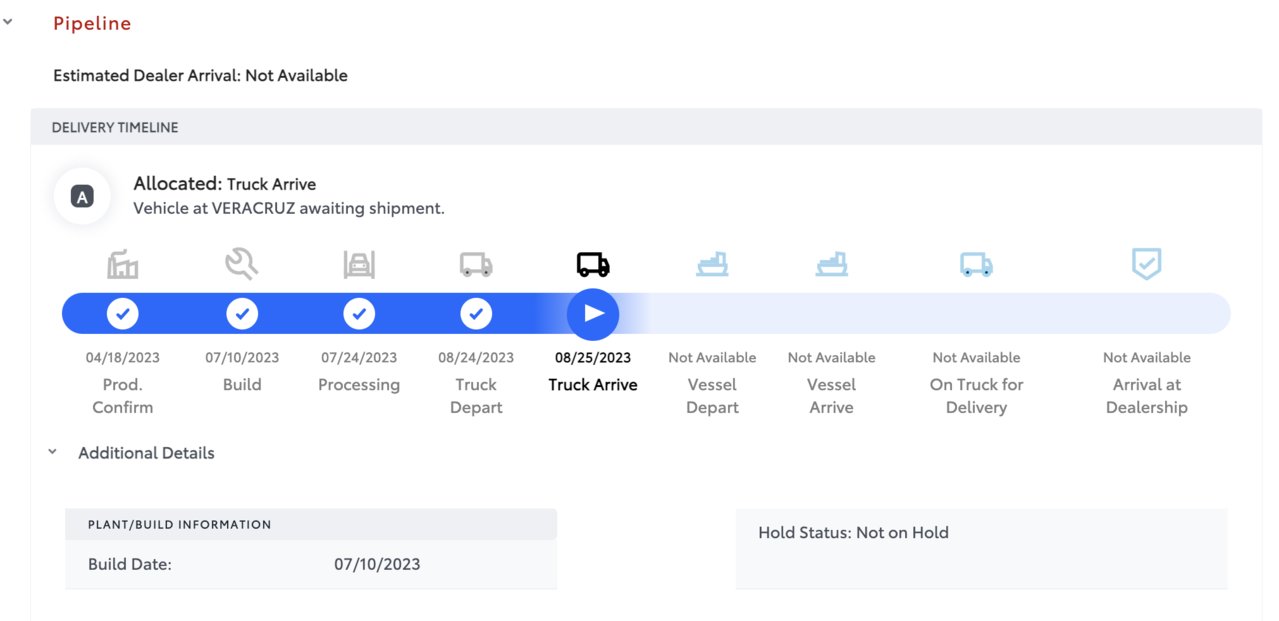
Task: Click the Build stage label
Action: pos(242,385)
